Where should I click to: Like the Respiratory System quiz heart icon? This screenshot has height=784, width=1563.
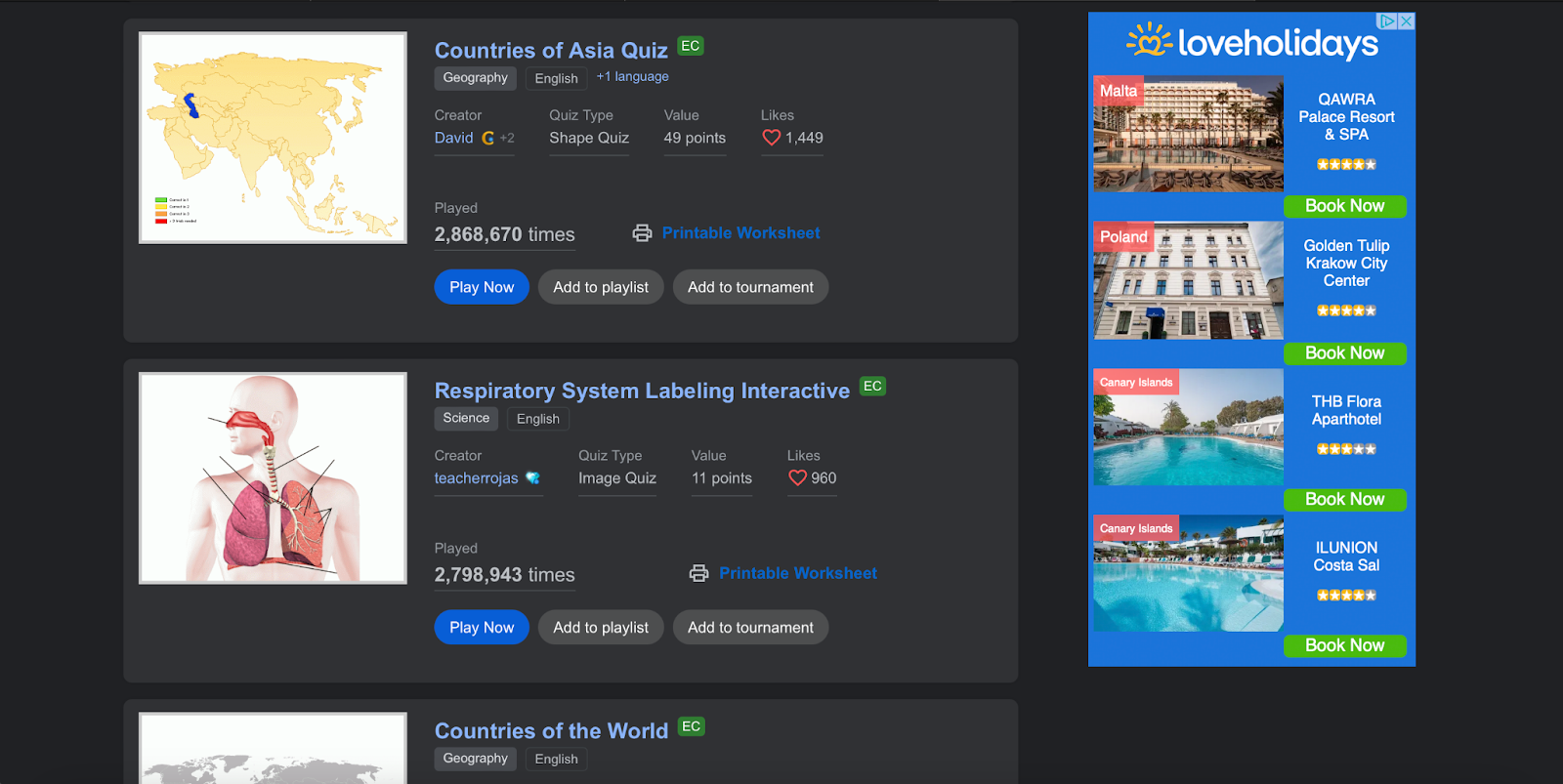[x=798, y=477]
